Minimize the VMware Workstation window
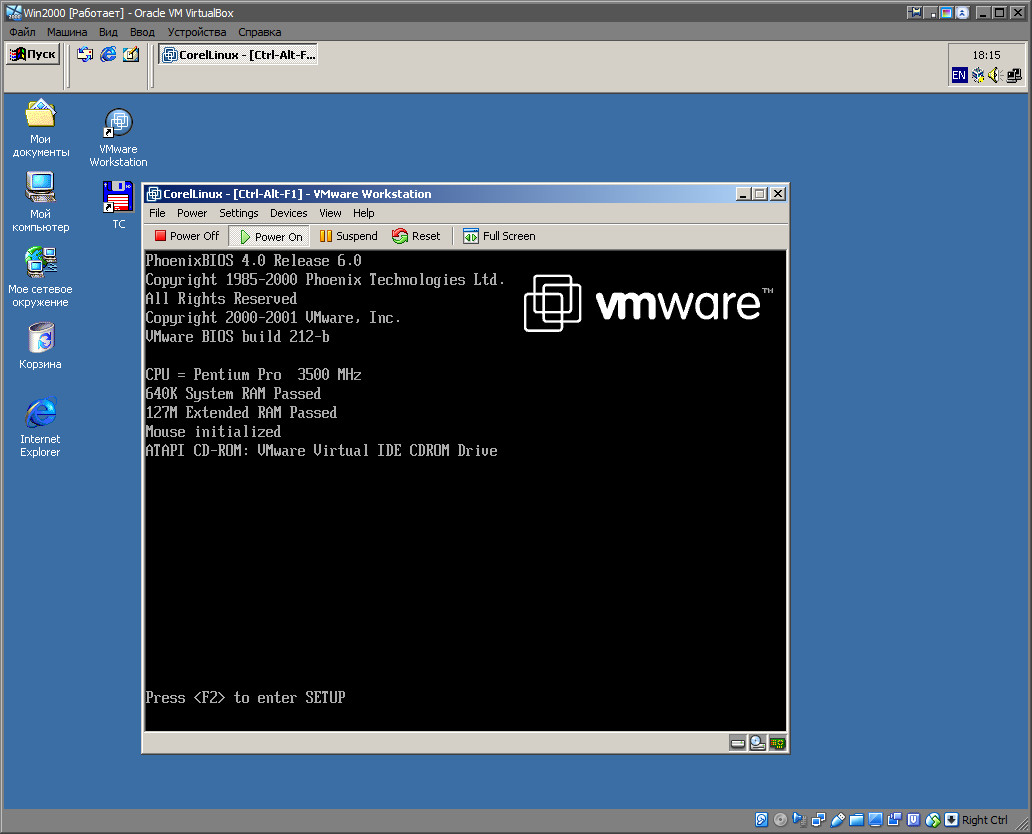1032x834 pixels. (x=744, y=194)
